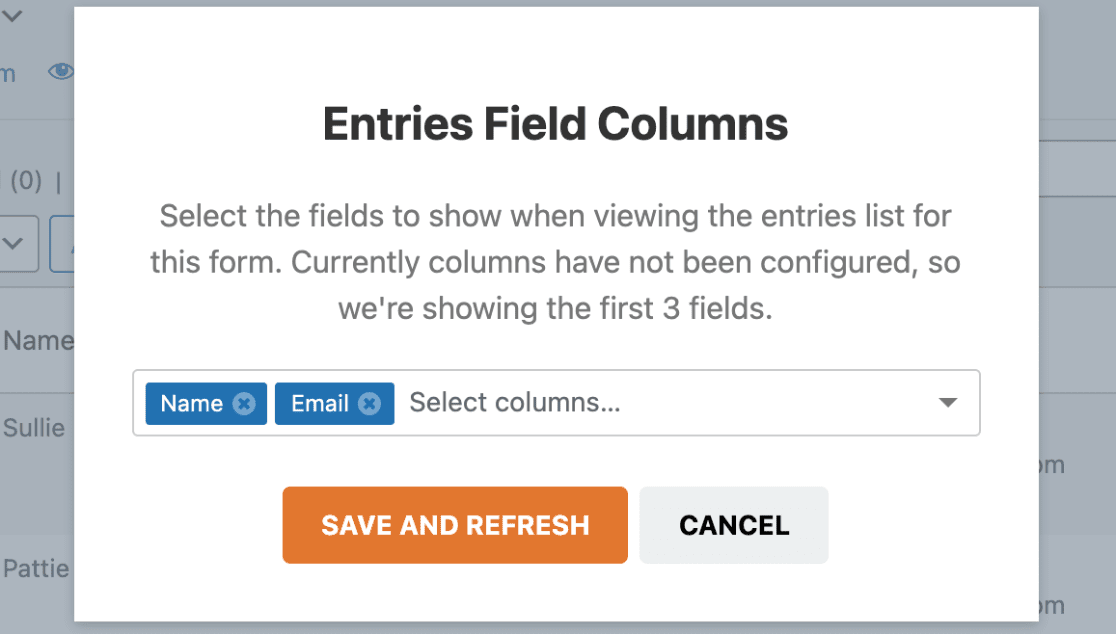Select the blue Name tag chip
Image resolution: width=1116 pixels, height=634 pixels.
(206, 403)
